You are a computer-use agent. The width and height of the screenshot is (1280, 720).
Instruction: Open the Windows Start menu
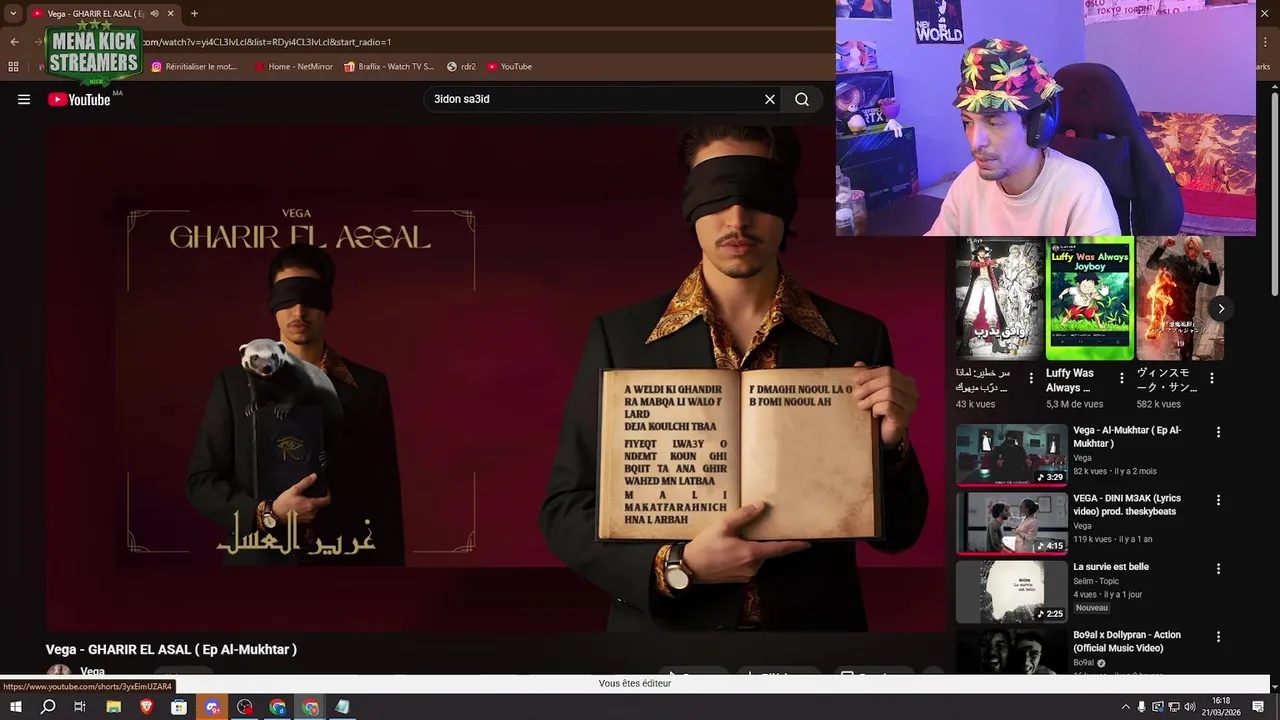point(16,707)
